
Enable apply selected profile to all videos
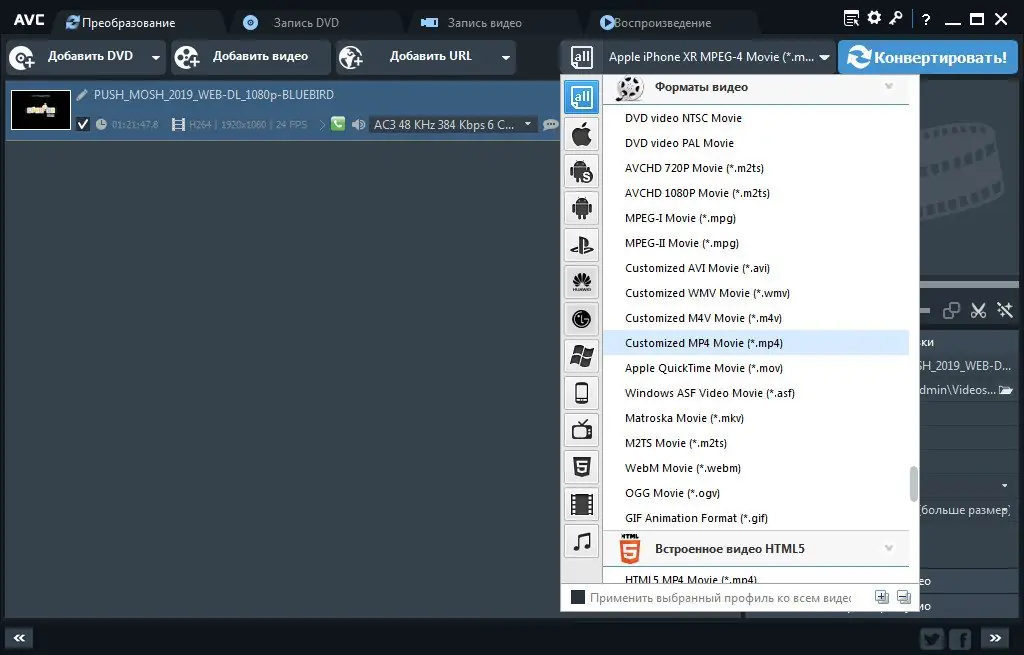point(578,598)
